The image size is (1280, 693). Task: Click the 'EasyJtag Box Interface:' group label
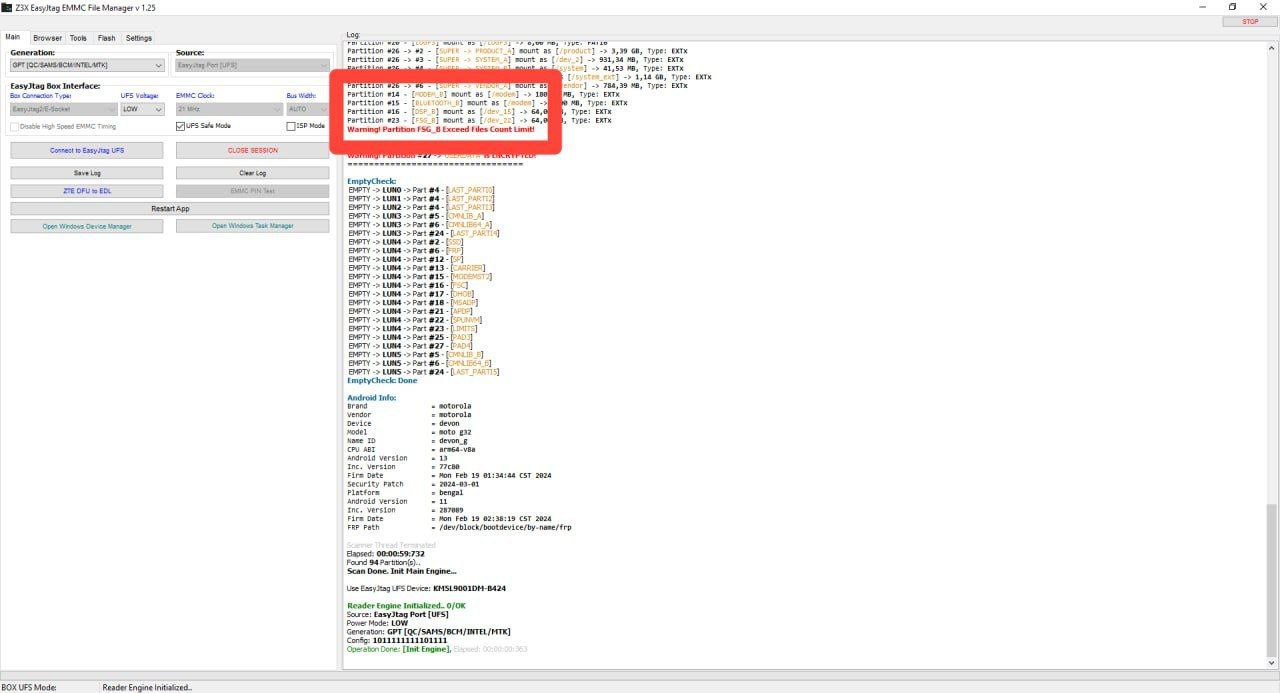point(55,86)
